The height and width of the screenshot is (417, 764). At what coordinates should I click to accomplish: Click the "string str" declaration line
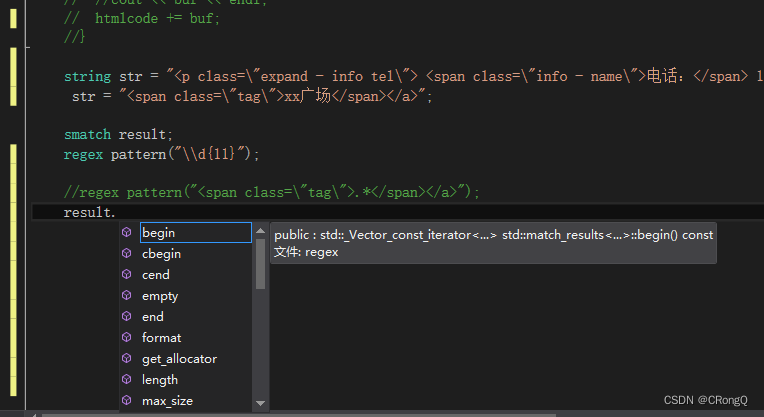pos(414,76)
